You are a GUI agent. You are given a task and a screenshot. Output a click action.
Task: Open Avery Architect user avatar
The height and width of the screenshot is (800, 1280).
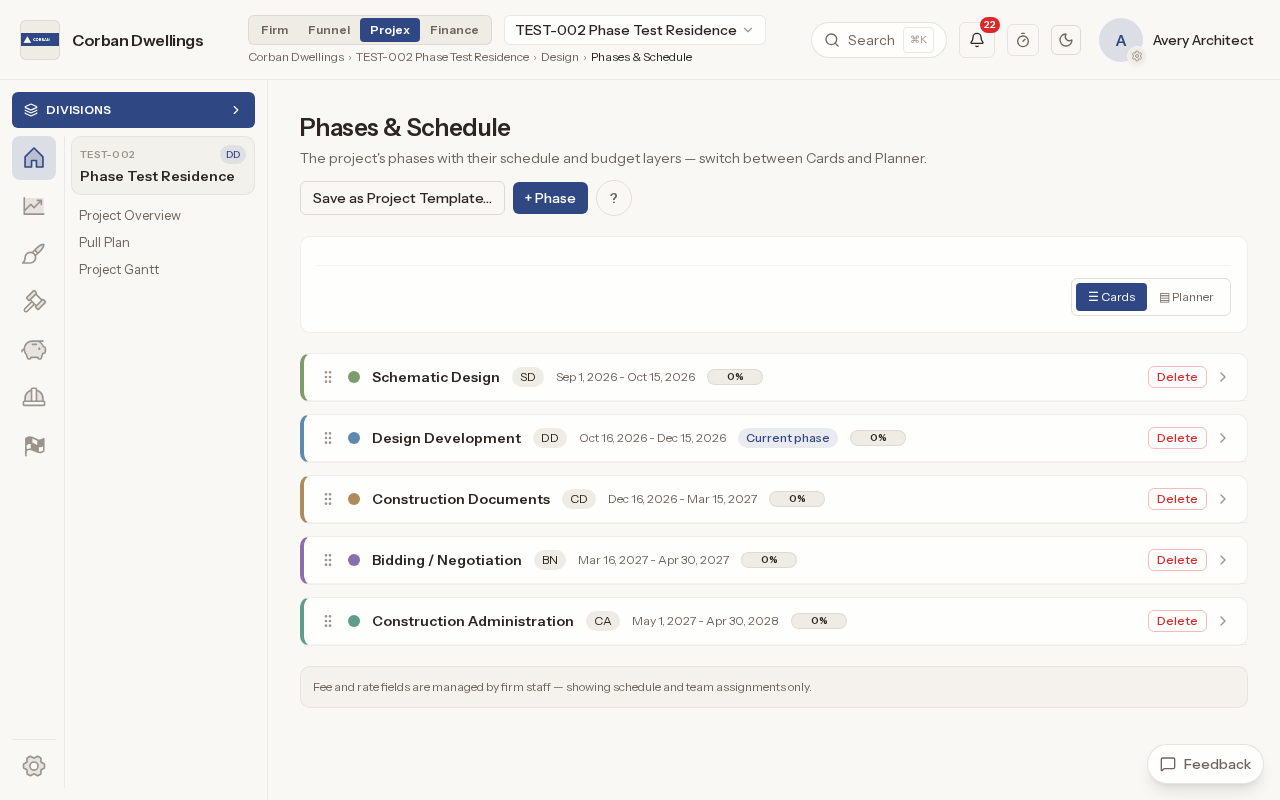(x=1121, y=40)
